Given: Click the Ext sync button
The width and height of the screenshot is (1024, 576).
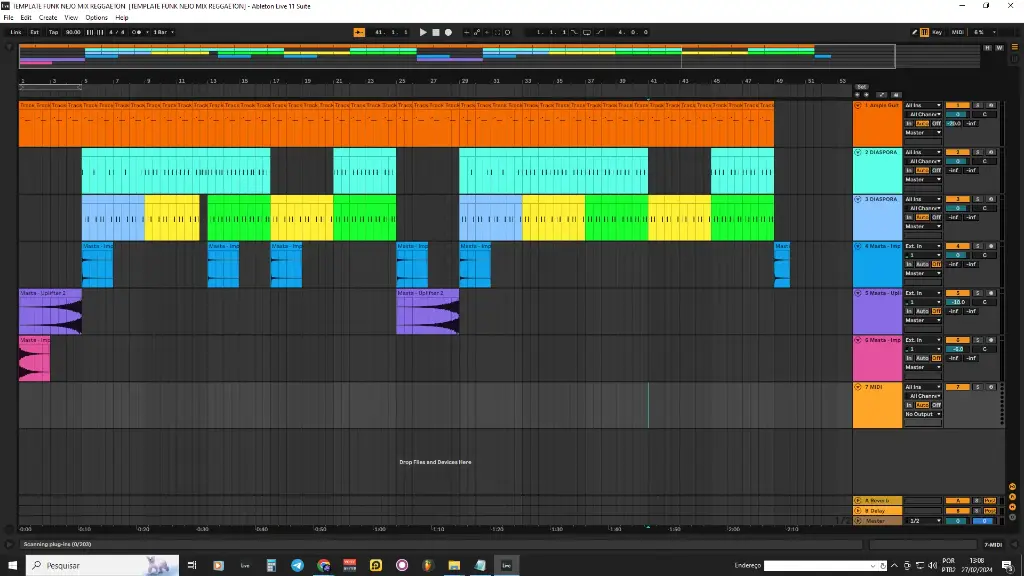Looking at the screenshot, I should [x=35, y=32].
